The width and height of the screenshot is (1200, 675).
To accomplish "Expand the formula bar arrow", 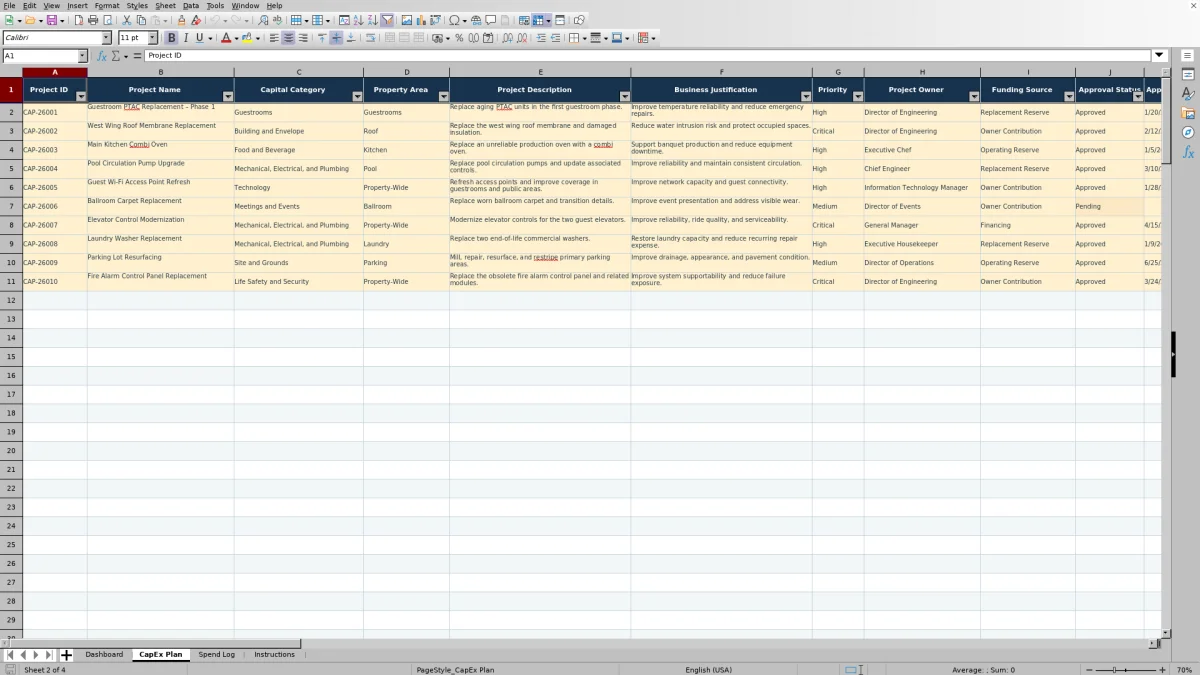I will pyautogui.click(x=1160, y=56).
